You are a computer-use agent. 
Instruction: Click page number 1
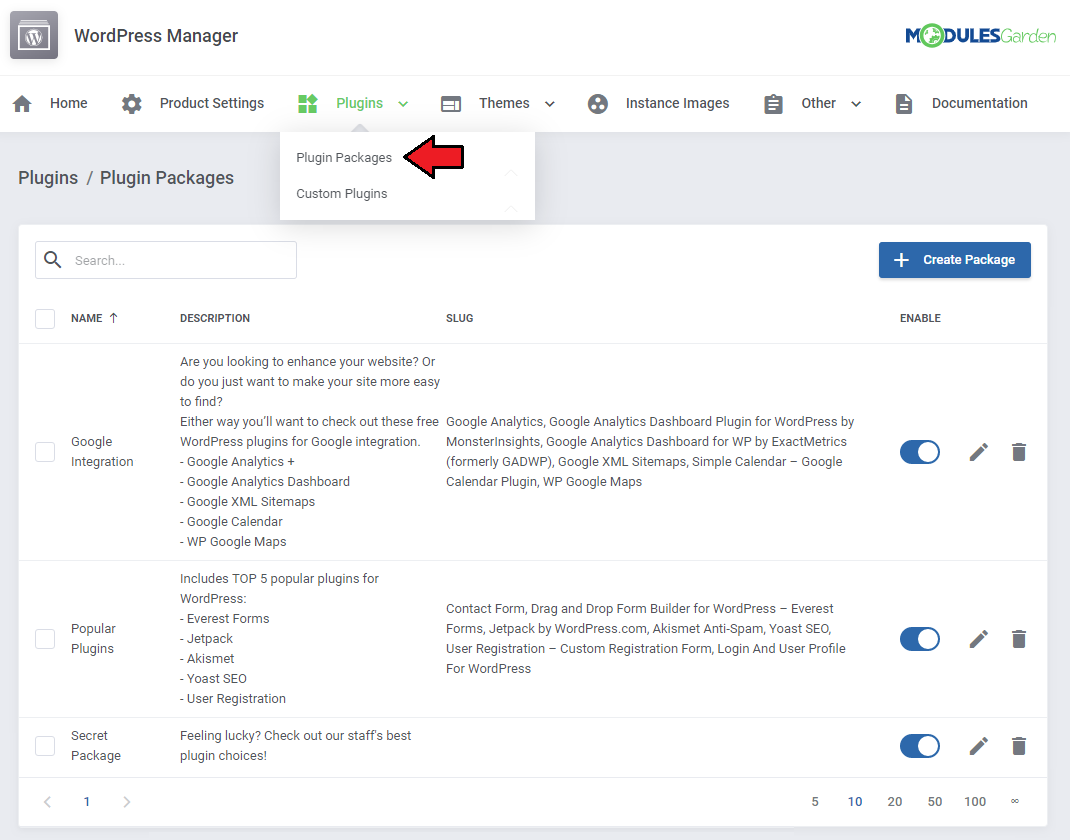pyautogui.click(x=87, y=802)
